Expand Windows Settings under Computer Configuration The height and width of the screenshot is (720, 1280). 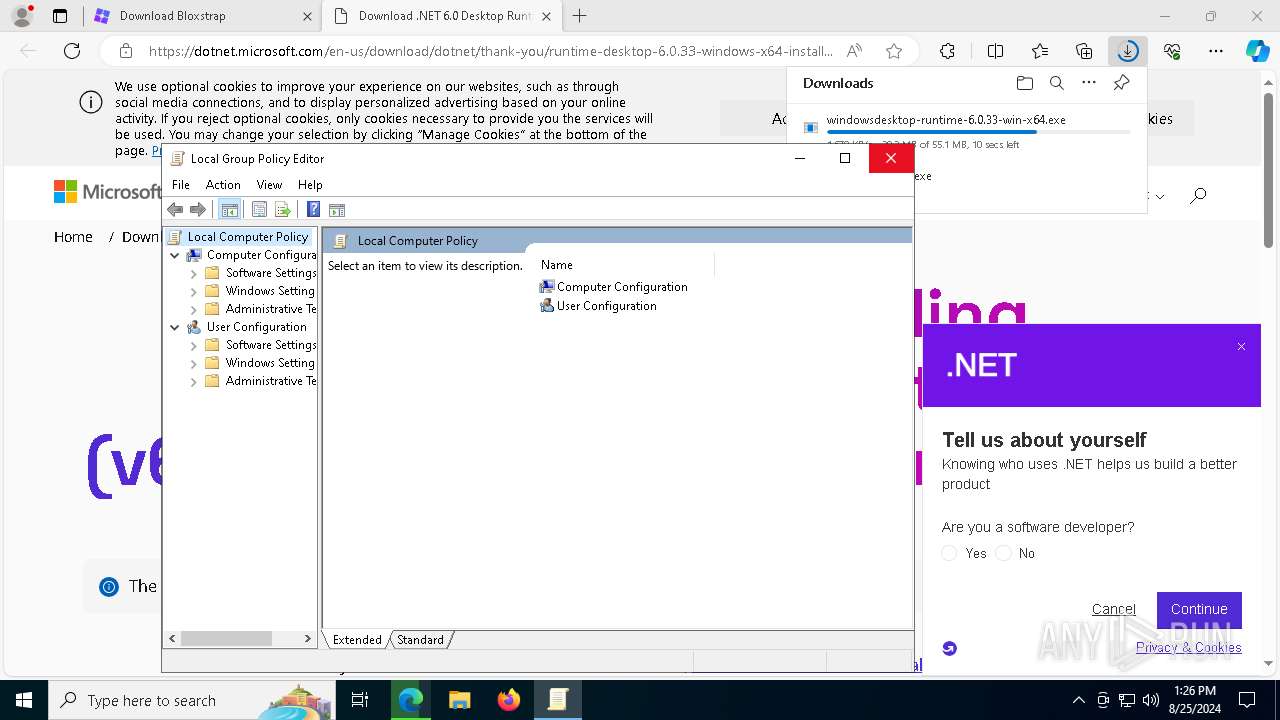coord(193,291)
